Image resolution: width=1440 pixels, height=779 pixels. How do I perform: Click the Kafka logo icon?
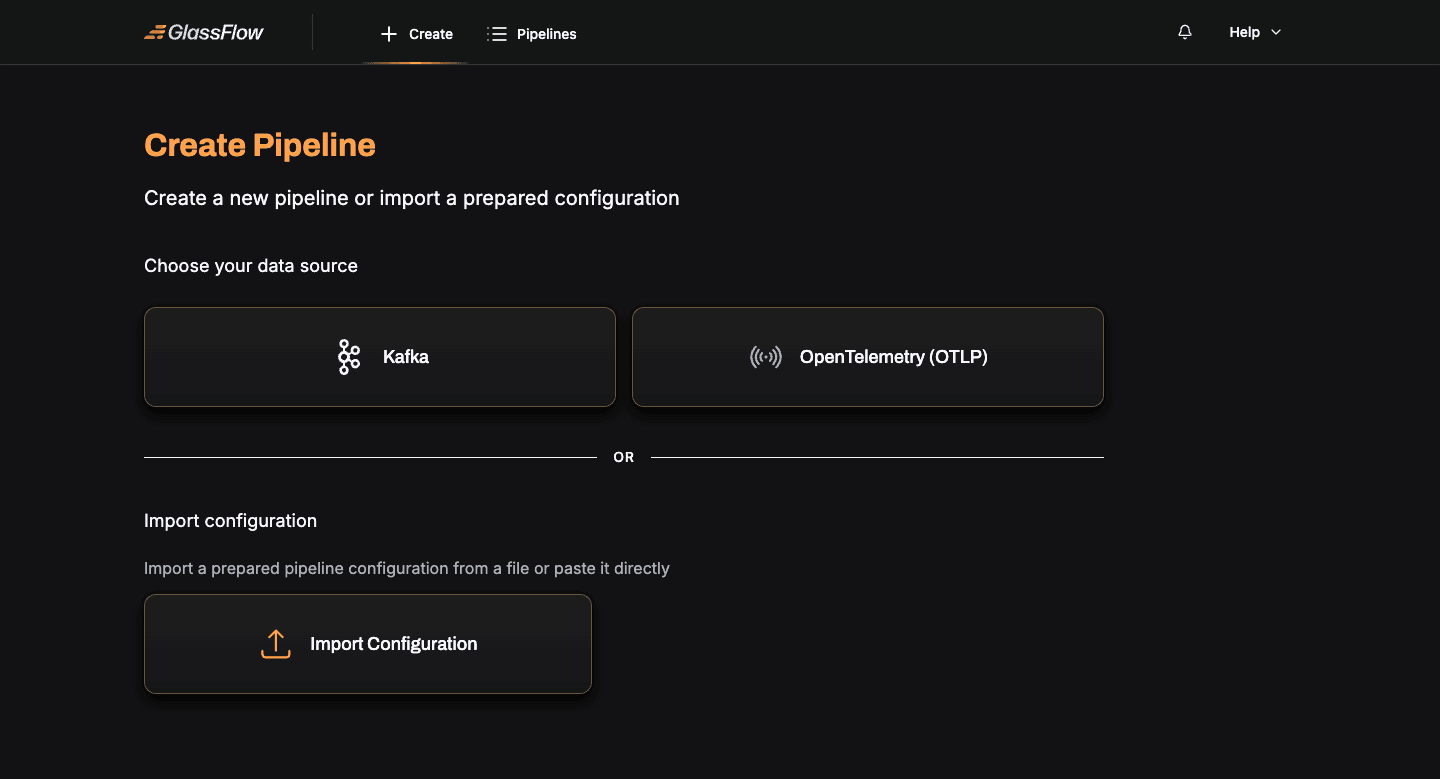(x=348, y=357)
